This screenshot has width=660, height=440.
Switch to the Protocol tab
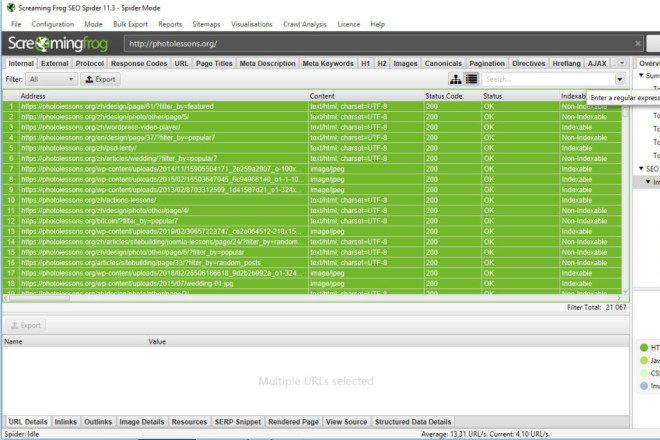[90, 63]
